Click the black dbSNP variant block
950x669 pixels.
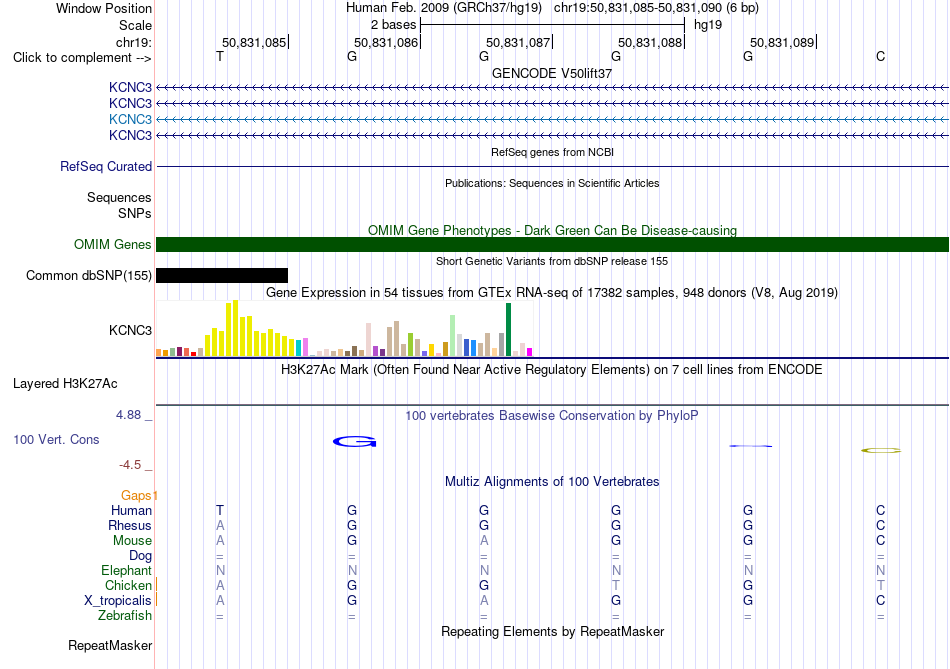(x=222, y=276)
